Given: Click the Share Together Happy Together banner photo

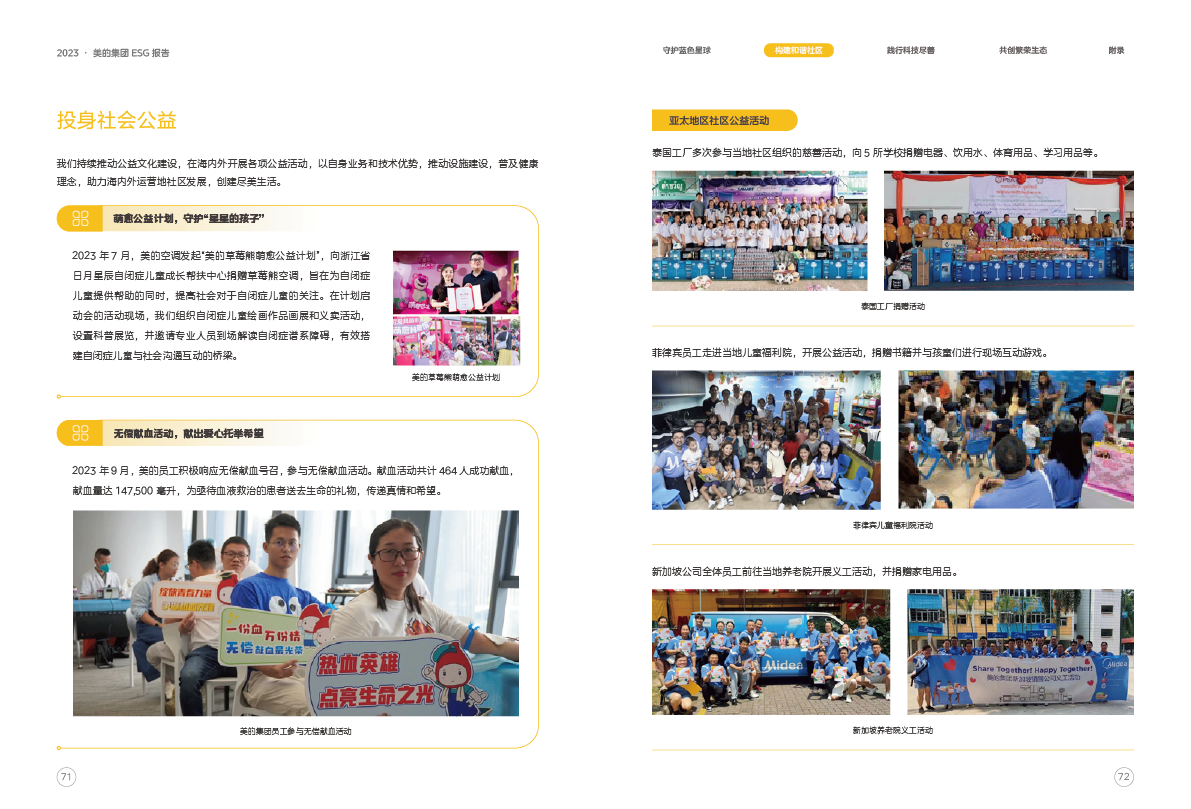Looking at the screenshot, I should tap(1020, 651).
